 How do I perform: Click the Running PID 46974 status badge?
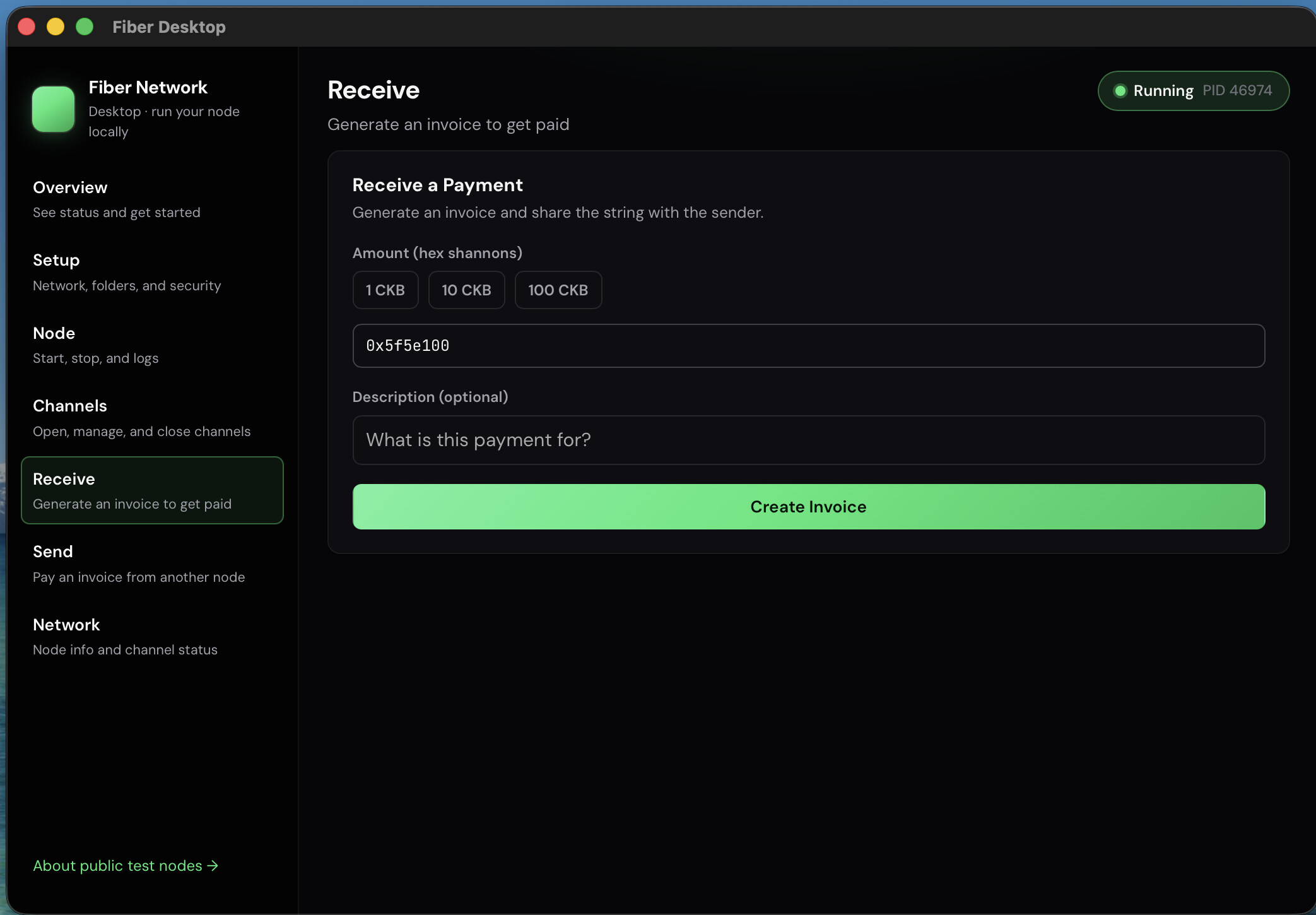(1194, 91)
